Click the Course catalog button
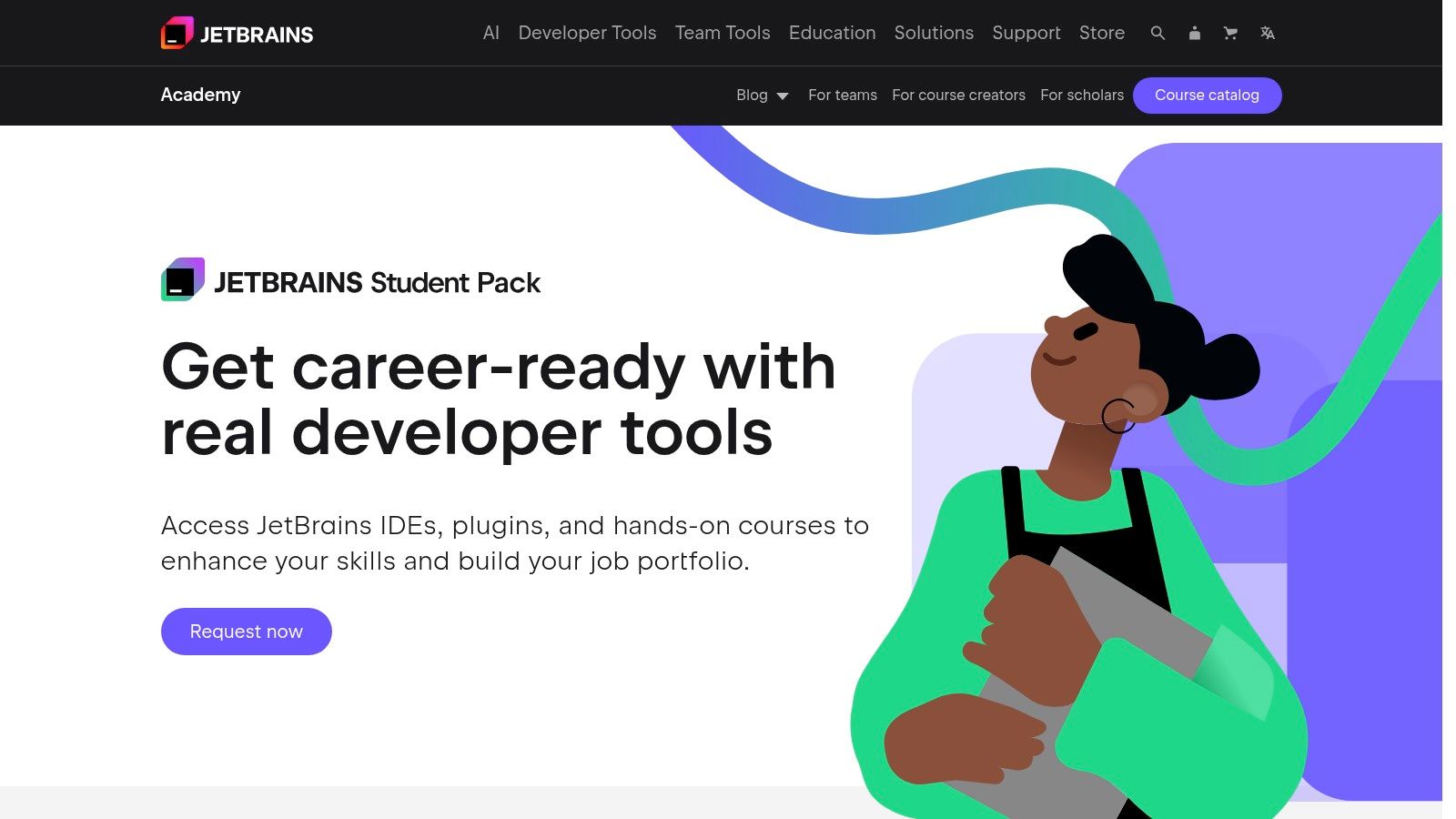This screenshot has height=819, width=1456. coord(1207,95)
